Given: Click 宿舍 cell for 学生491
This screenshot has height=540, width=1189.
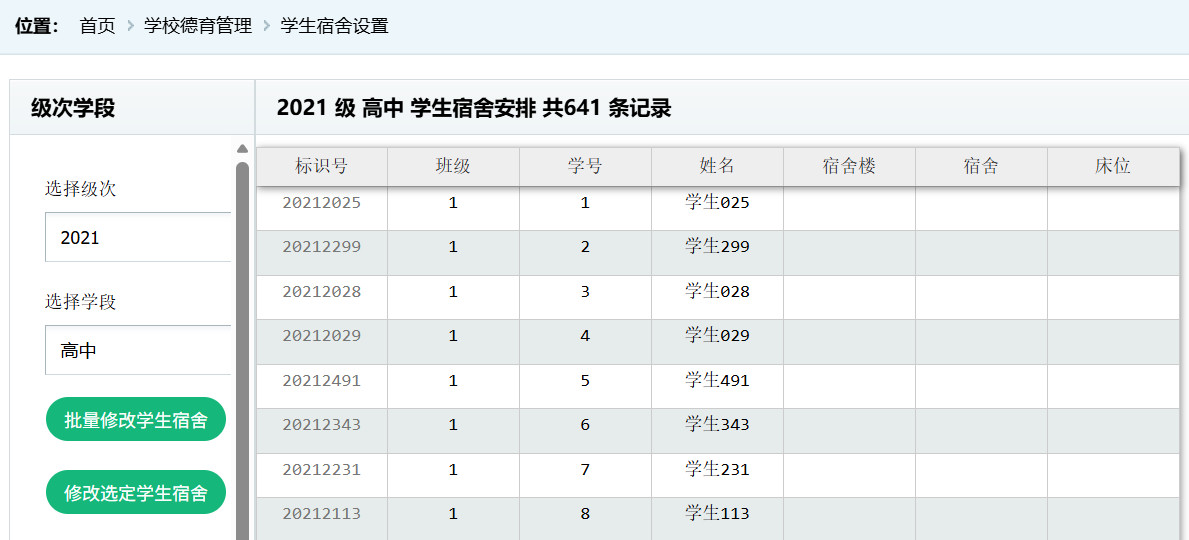Looking at the screenshot, I should [x=981, y=381].
